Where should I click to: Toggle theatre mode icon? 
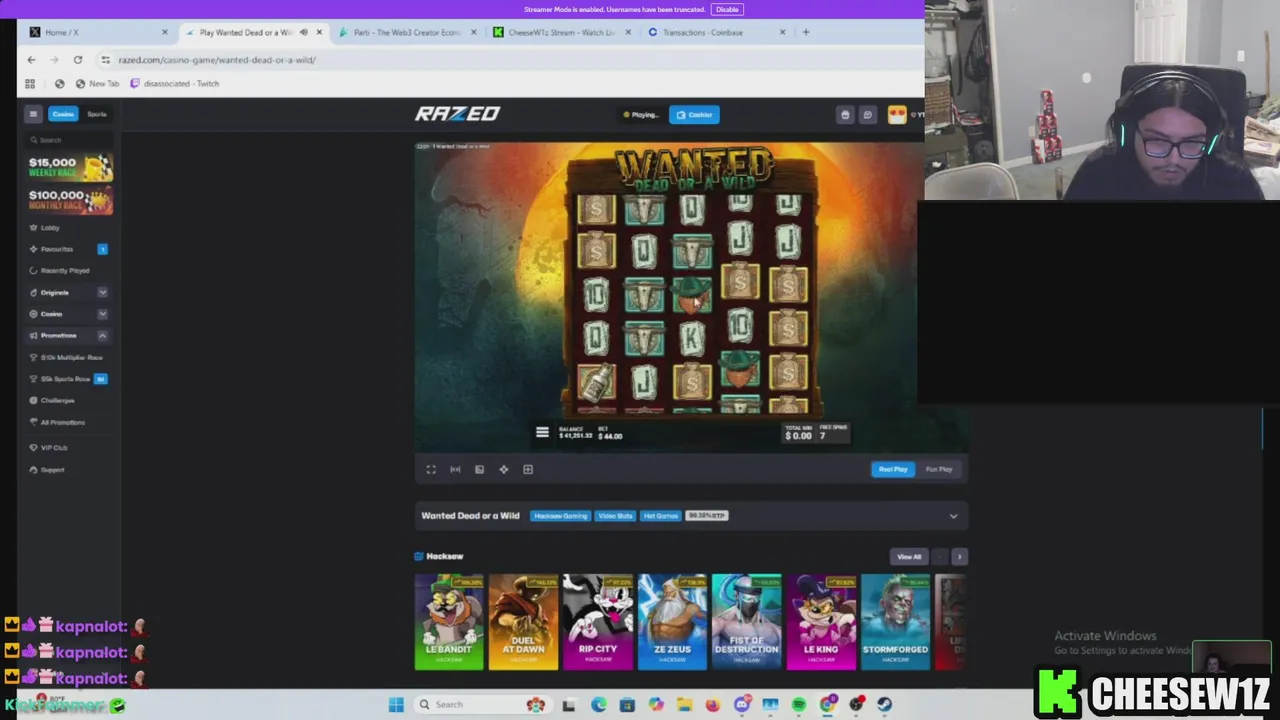(455, 469)
